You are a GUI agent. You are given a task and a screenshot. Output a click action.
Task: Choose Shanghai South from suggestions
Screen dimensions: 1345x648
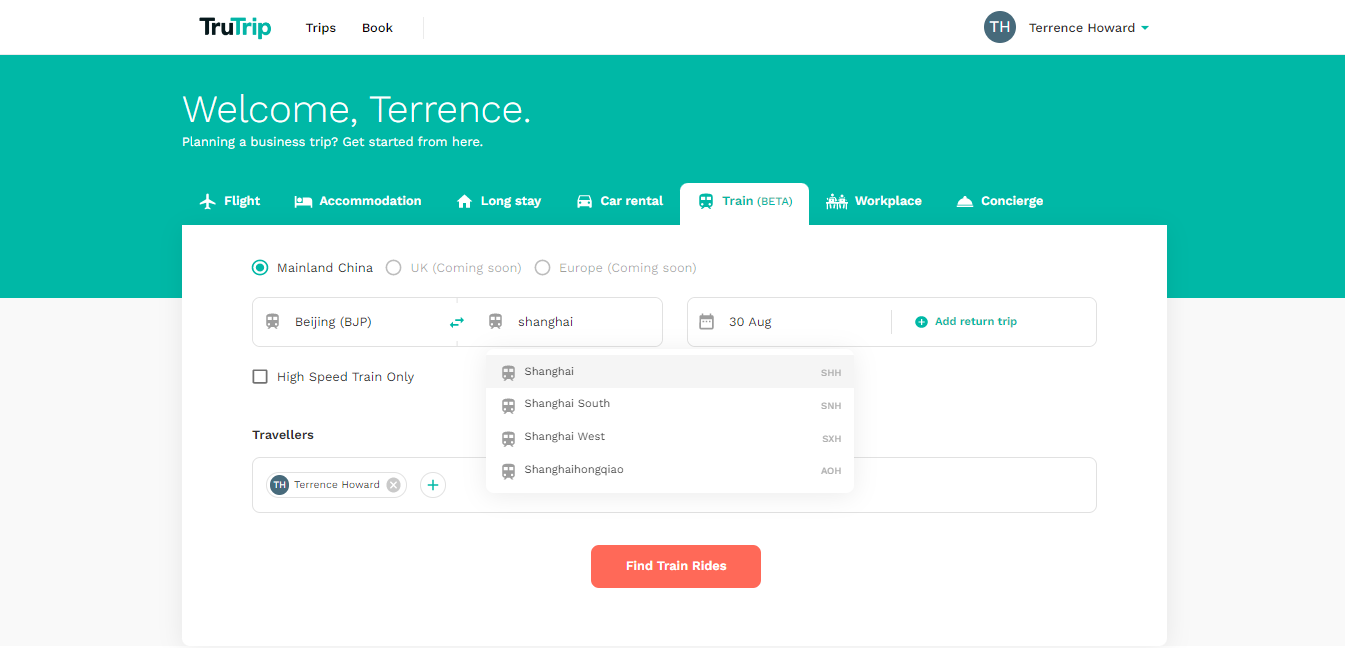(x=670, y=404)
